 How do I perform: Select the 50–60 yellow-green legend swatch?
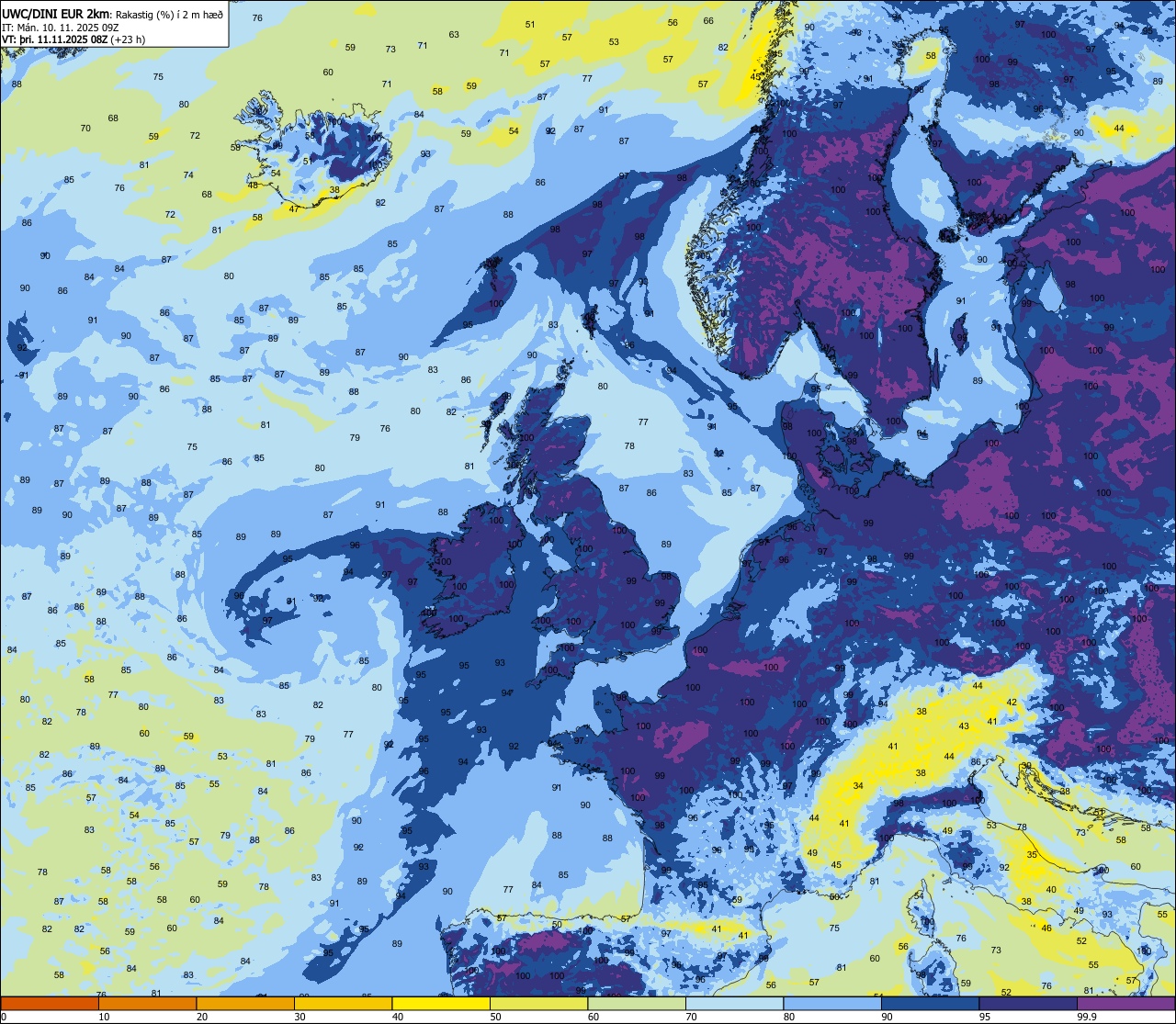[x=538, y=1003]
